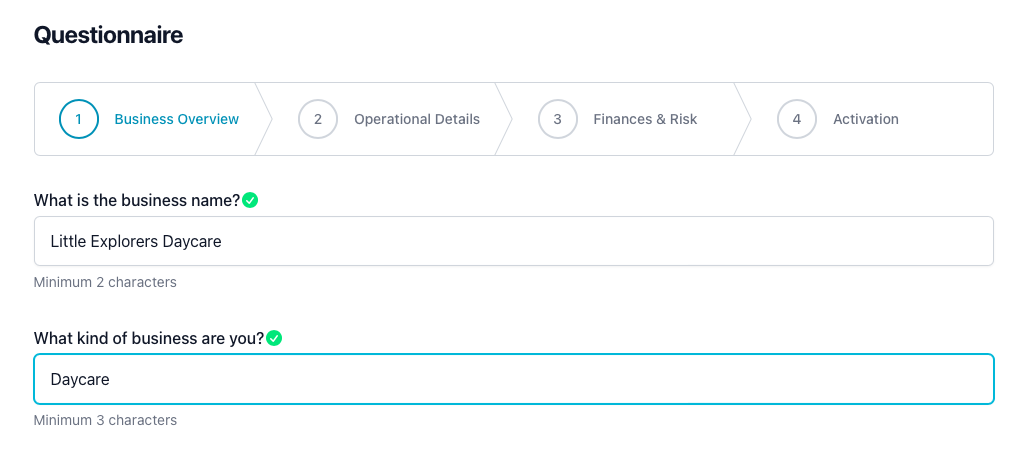Image resolution: width=1025 pixels, height=453 pixels.
Task: Click "What kind of business are you?" label
Action: click(148, 338)
